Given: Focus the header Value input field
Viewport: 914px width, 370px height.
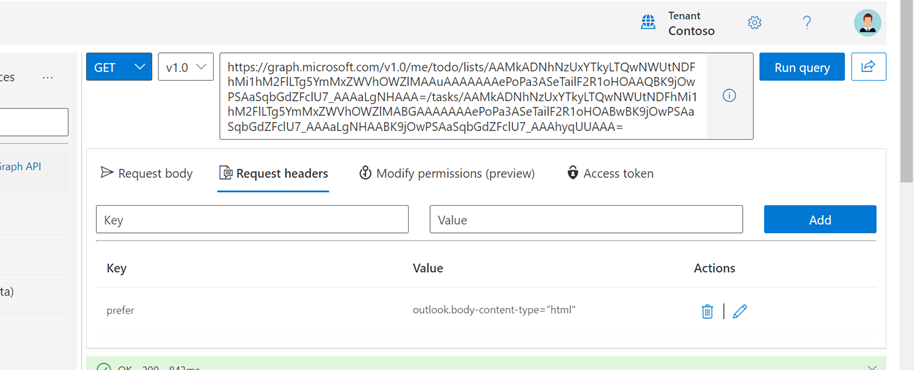Looking at the screenshot, I should pyautogui.click(x=586, y=220).
